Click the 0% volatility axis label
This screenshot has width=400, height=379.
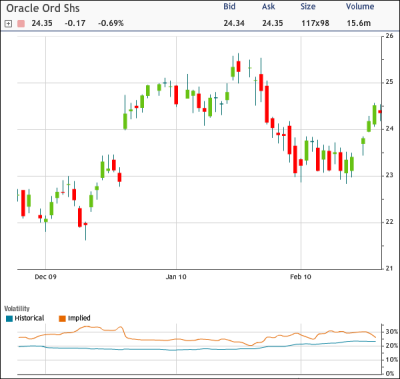(x=390, y=374)
